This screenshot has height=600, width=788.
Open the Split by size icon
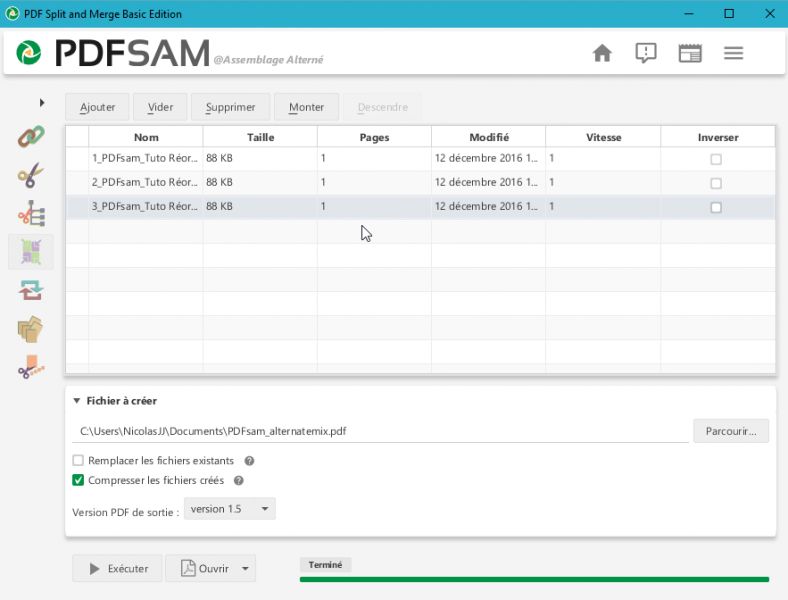pyautogui.click(x=31, y=367)
